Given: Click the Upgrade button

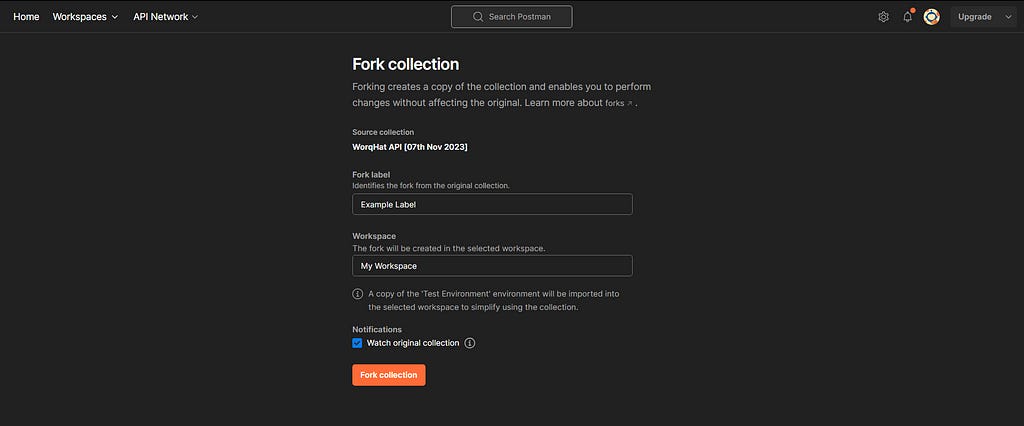Looking at the screenshot, I should 974,17.
